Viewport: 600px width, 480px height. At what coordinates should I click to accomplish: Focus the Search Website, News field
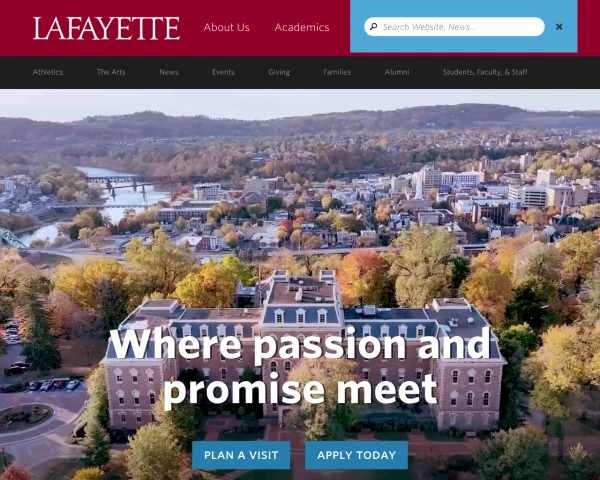click(454, 27)
